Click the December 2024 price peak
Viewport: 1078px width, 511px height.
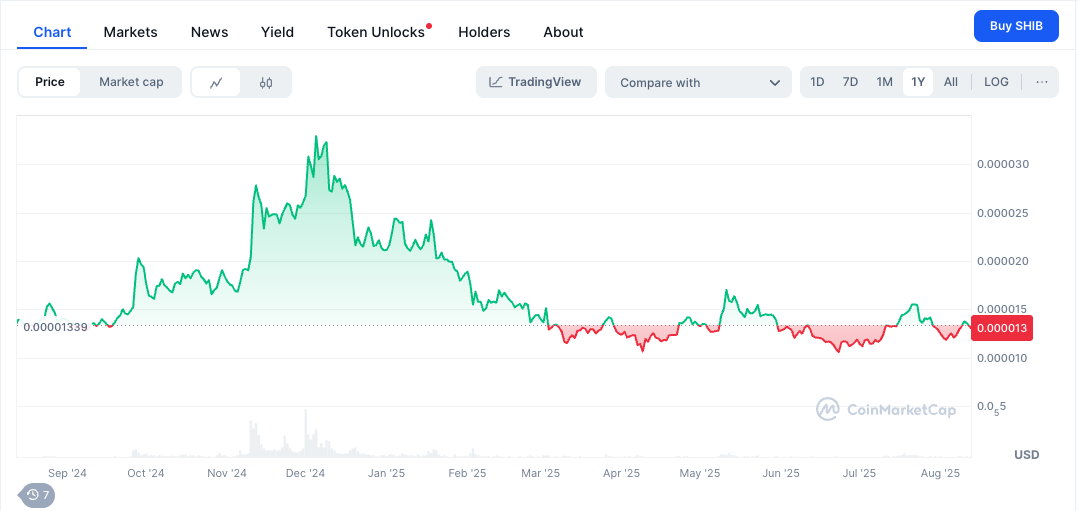tap(316, 136)
